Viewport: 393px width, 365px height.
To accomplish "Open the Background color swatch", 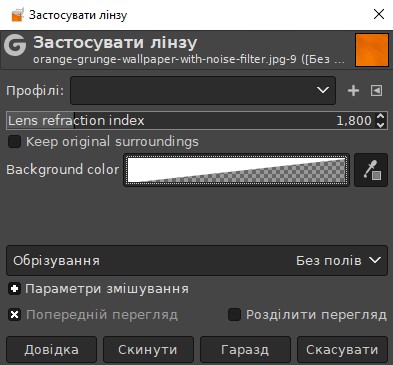I will point(236,170).
